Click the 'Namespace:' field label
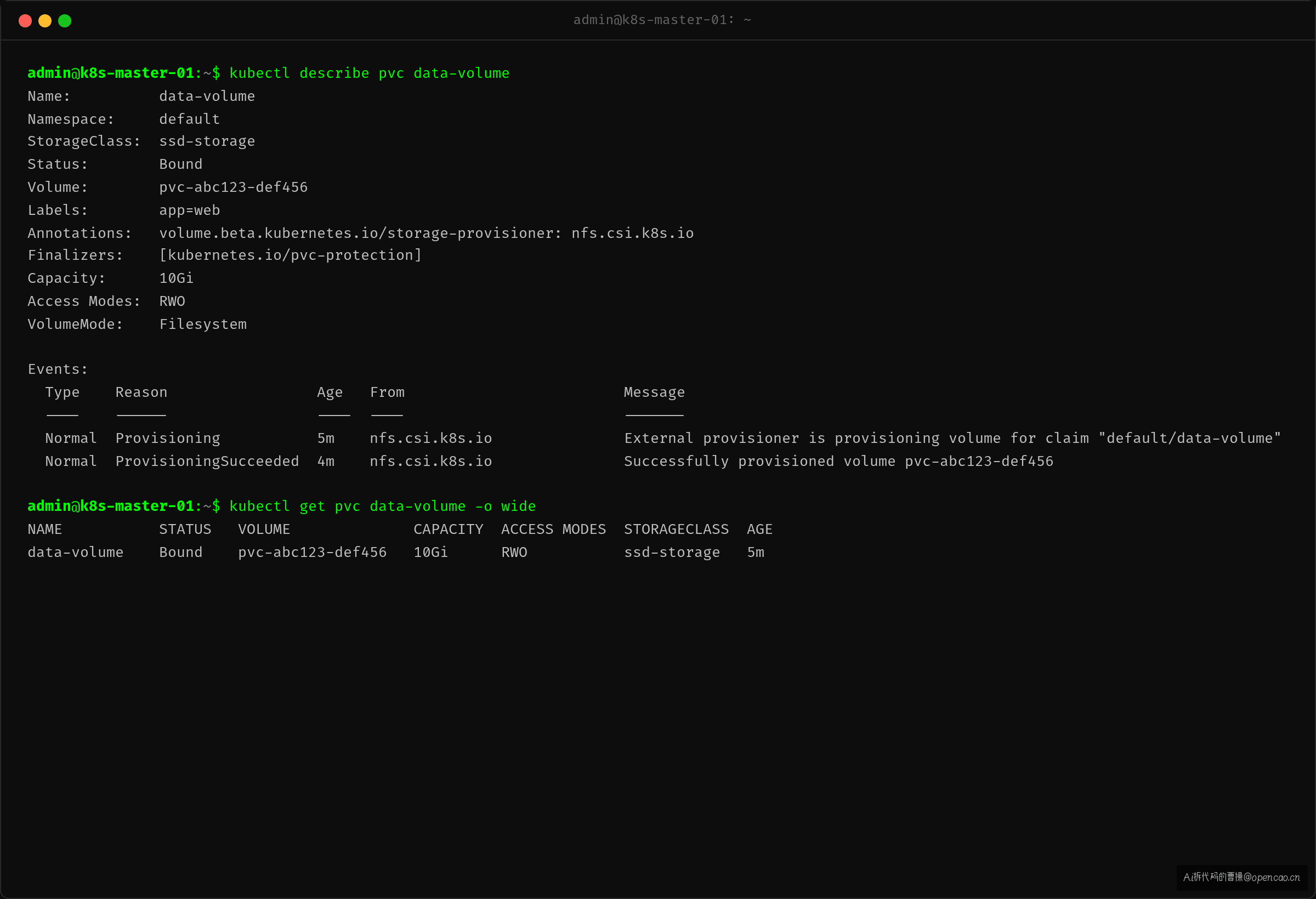The width and height of the screenshot is (1316, 899). (71, 119)
